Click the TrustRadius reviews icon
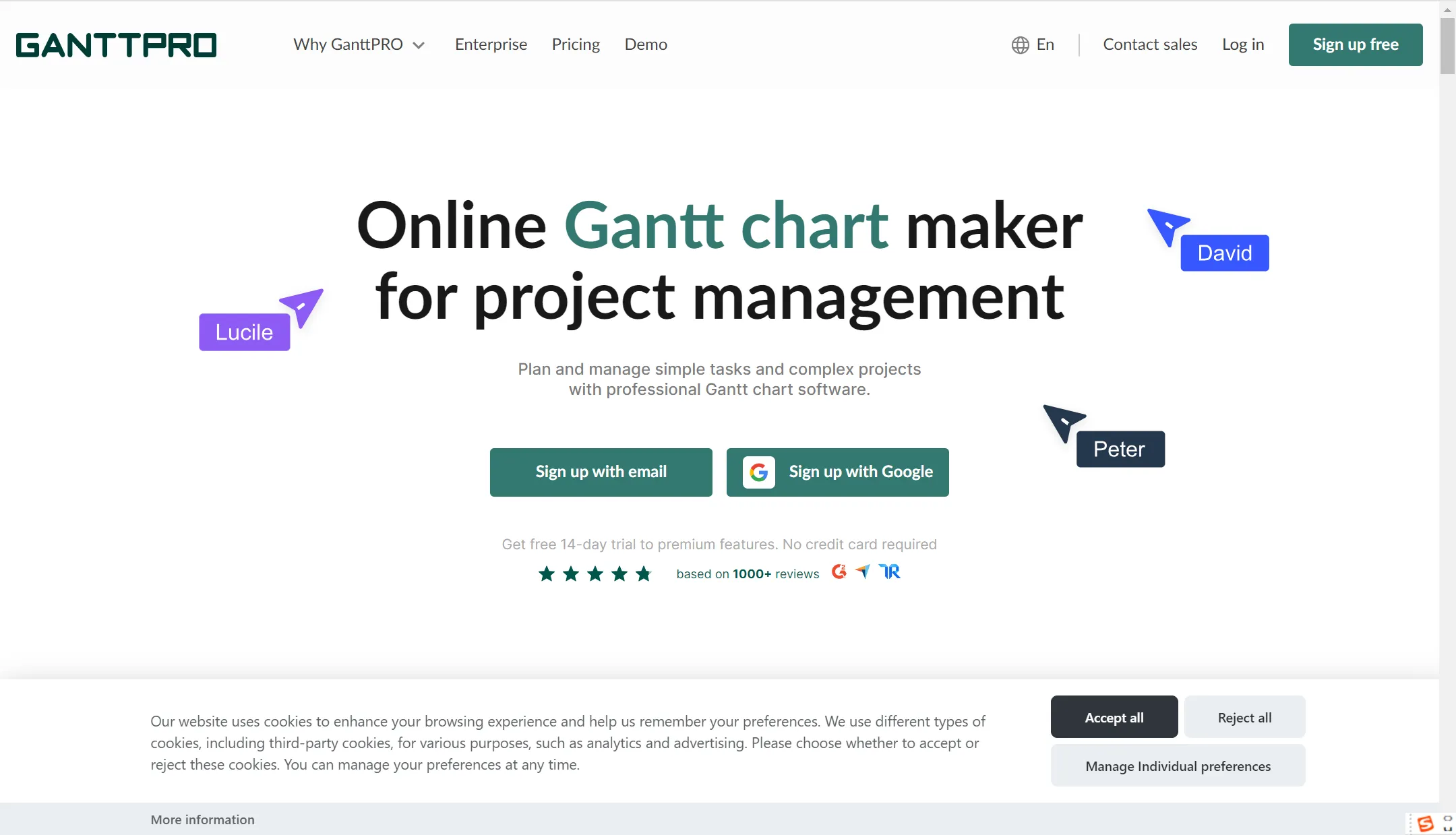 [890, 572]
